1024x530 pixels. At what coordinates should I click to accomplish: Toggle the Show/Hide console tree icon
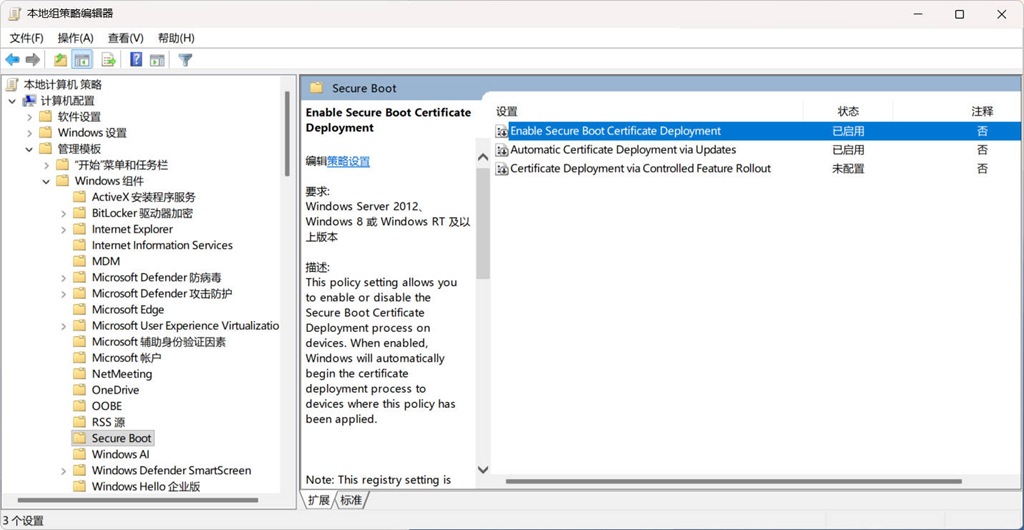click(82, 60)
